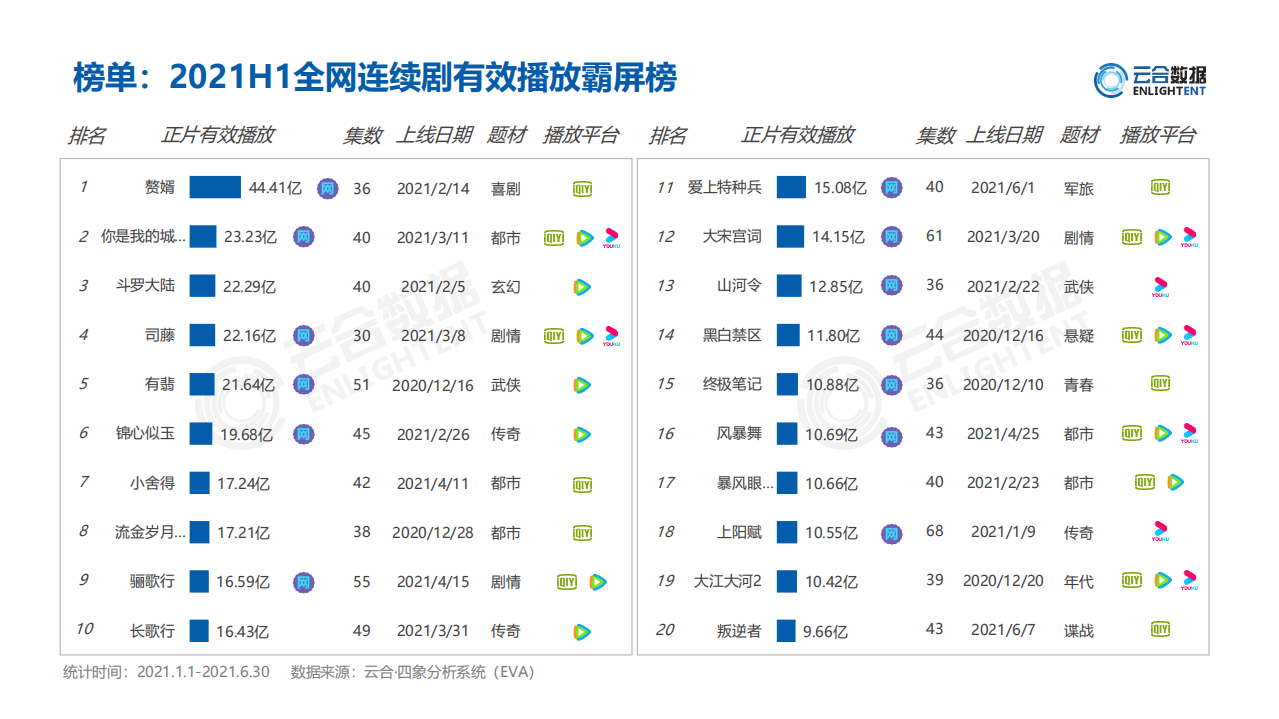Toggle the 网 badge next to 赘婿

[327, 187]
